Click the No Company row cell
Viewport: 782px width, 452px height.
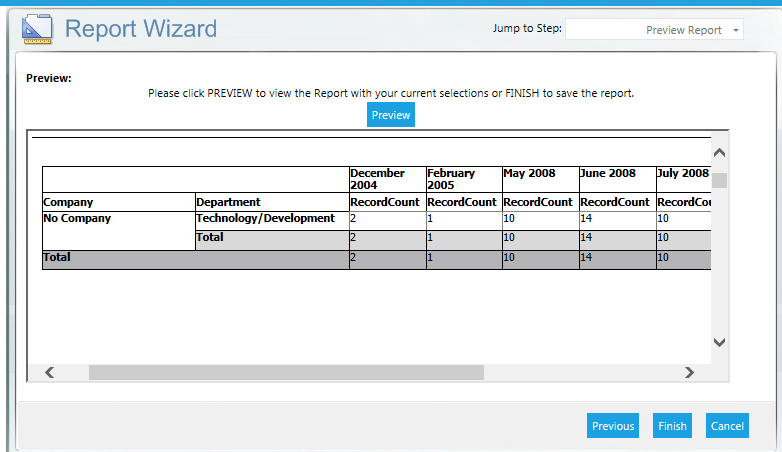click(x=77, y=218)
